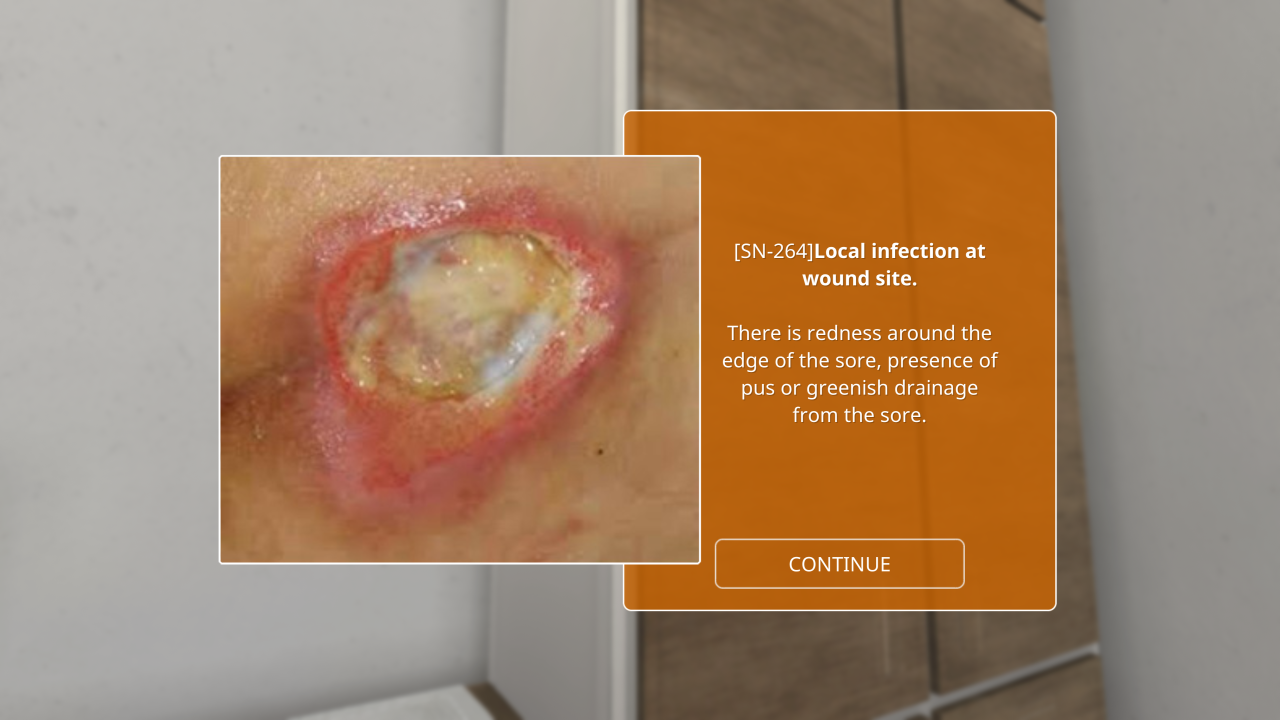Click the wooden cabinet door in the background
1280x720 pixels.
(770, 55)
